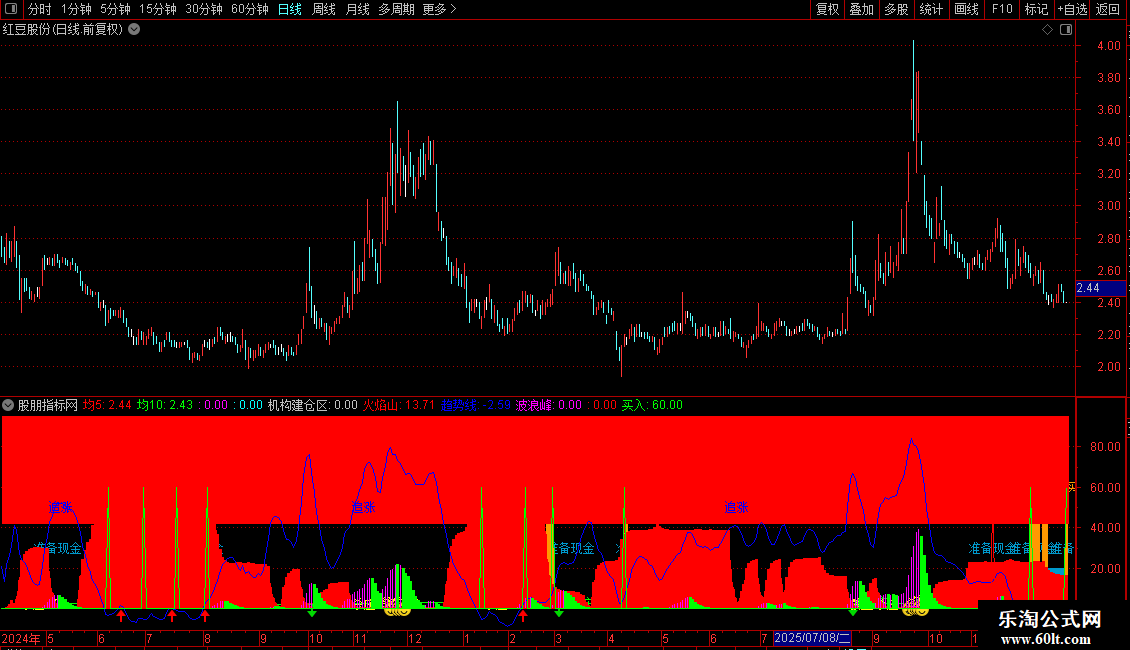Switch to 月线 monthly chart
Viewport: 1130px width, 650px height.
point(357,9)
